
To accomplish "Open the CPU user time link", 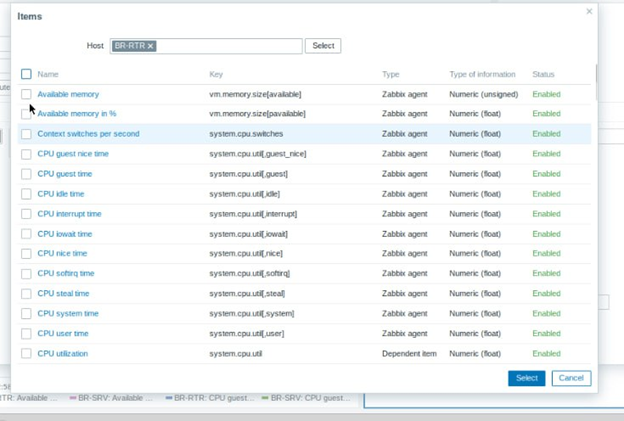I will tap(63, 334).
